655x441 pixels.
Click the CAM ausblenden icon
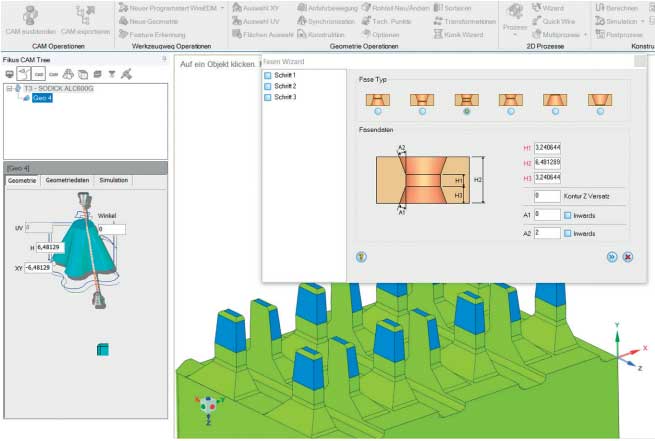click(x=30, y=17)
